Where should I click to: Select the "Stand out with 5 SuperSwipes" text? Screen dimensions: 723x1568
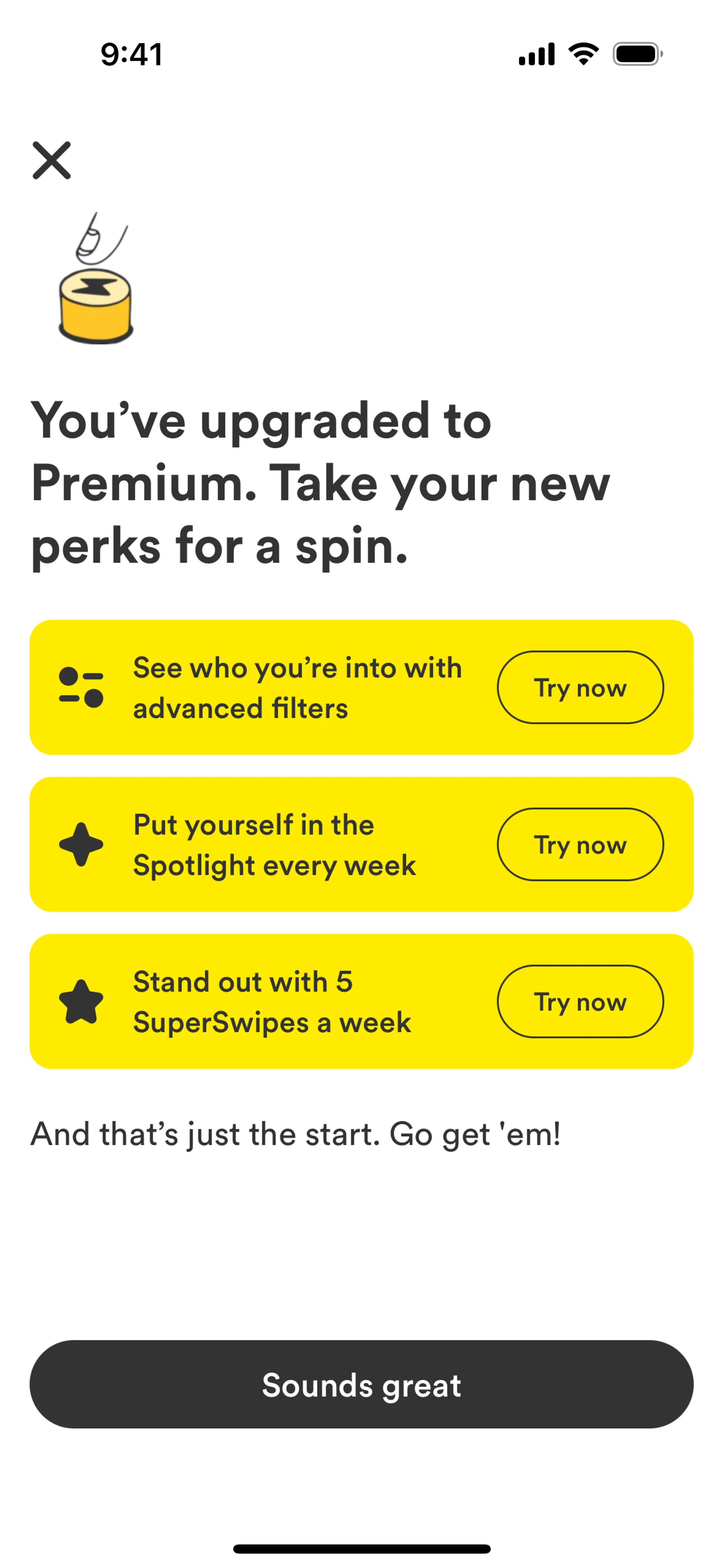pos(272,1002)
